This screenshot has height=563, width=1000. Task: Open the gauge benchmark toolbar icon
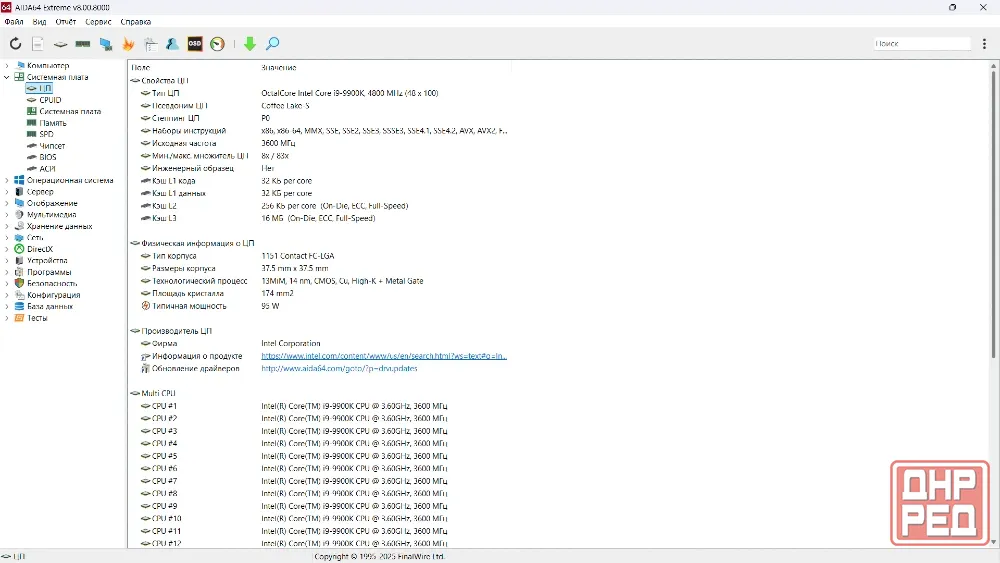217,43
